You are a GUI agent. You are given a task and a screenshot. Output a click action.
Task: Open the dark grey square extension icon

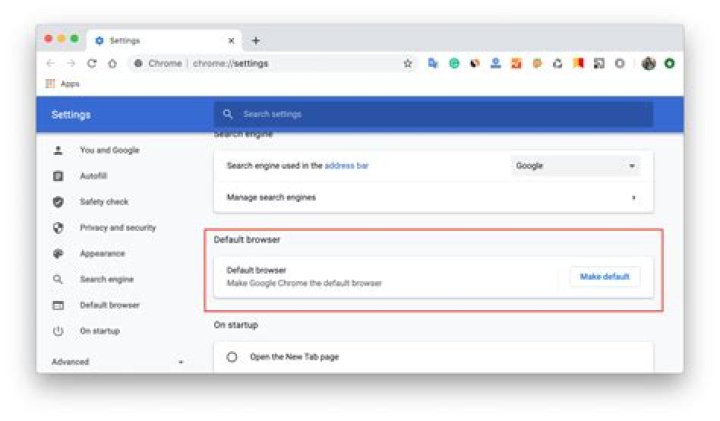click(x=599, y=63)
